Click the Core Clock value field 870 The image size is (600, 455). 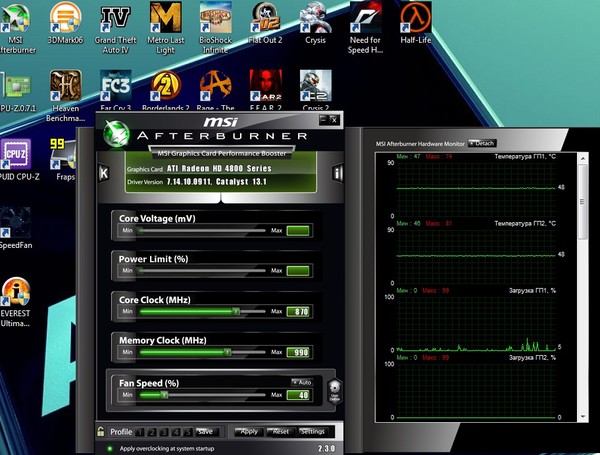point(298,311)
